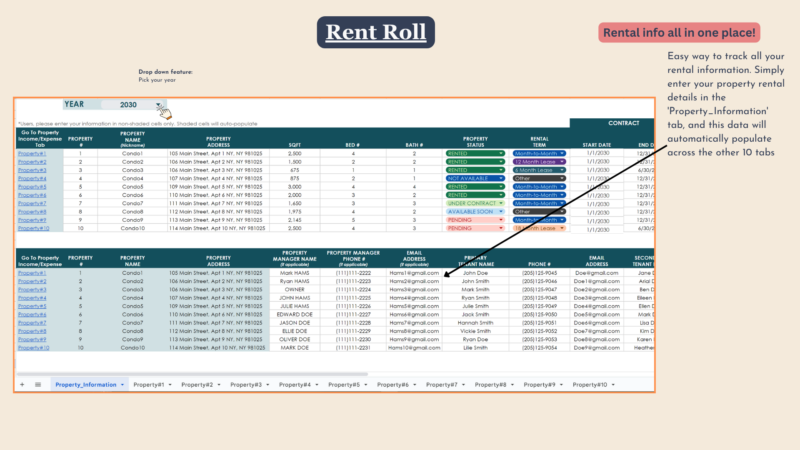Screen dimensions: 800x450
Task: Open Property#7 tab menu arrow
Action: point(463,385)
